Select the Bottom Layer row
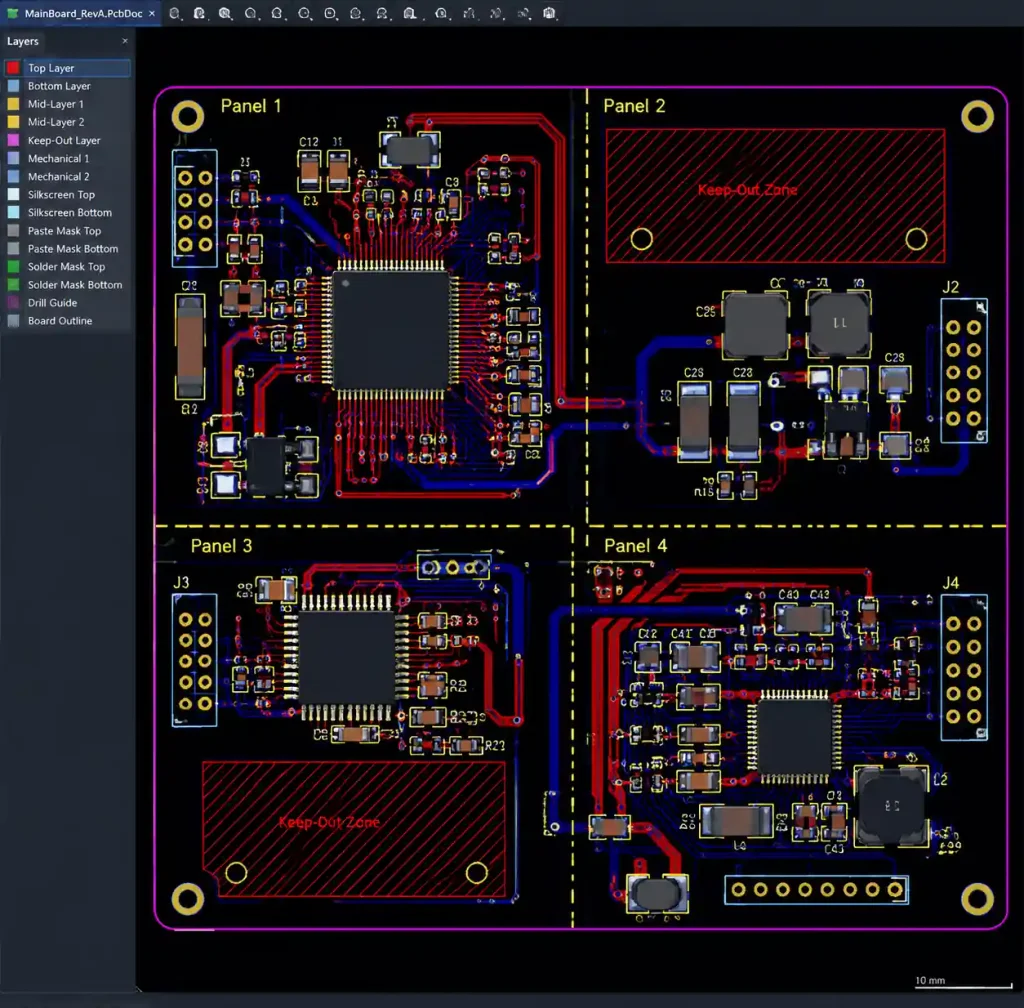This screenshot has width=1024, height=1008. [67, 86]
